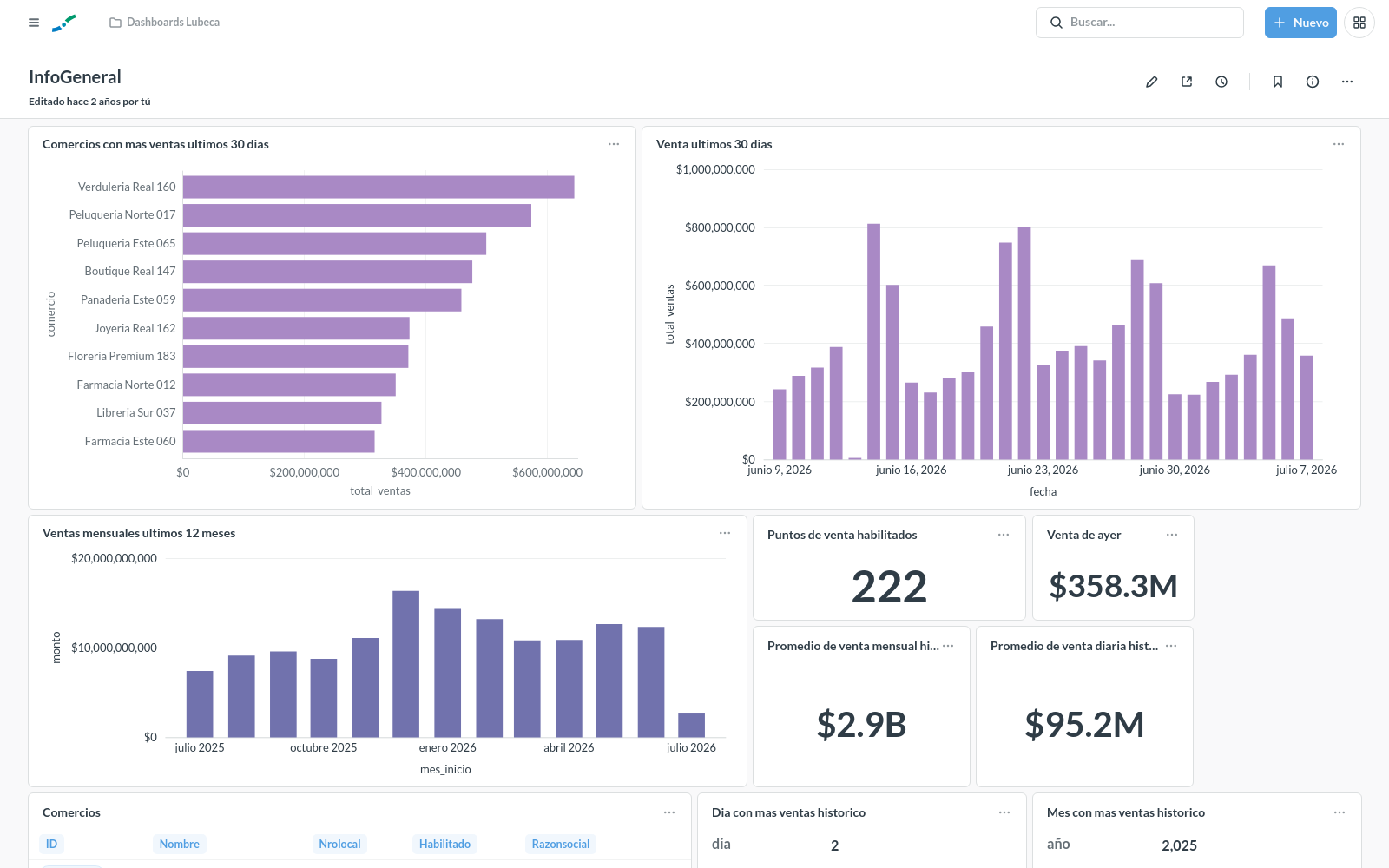Click the Libreria Sur 037 bar
This screenshot has height=868, width=1389.
(x=282, y=413)
